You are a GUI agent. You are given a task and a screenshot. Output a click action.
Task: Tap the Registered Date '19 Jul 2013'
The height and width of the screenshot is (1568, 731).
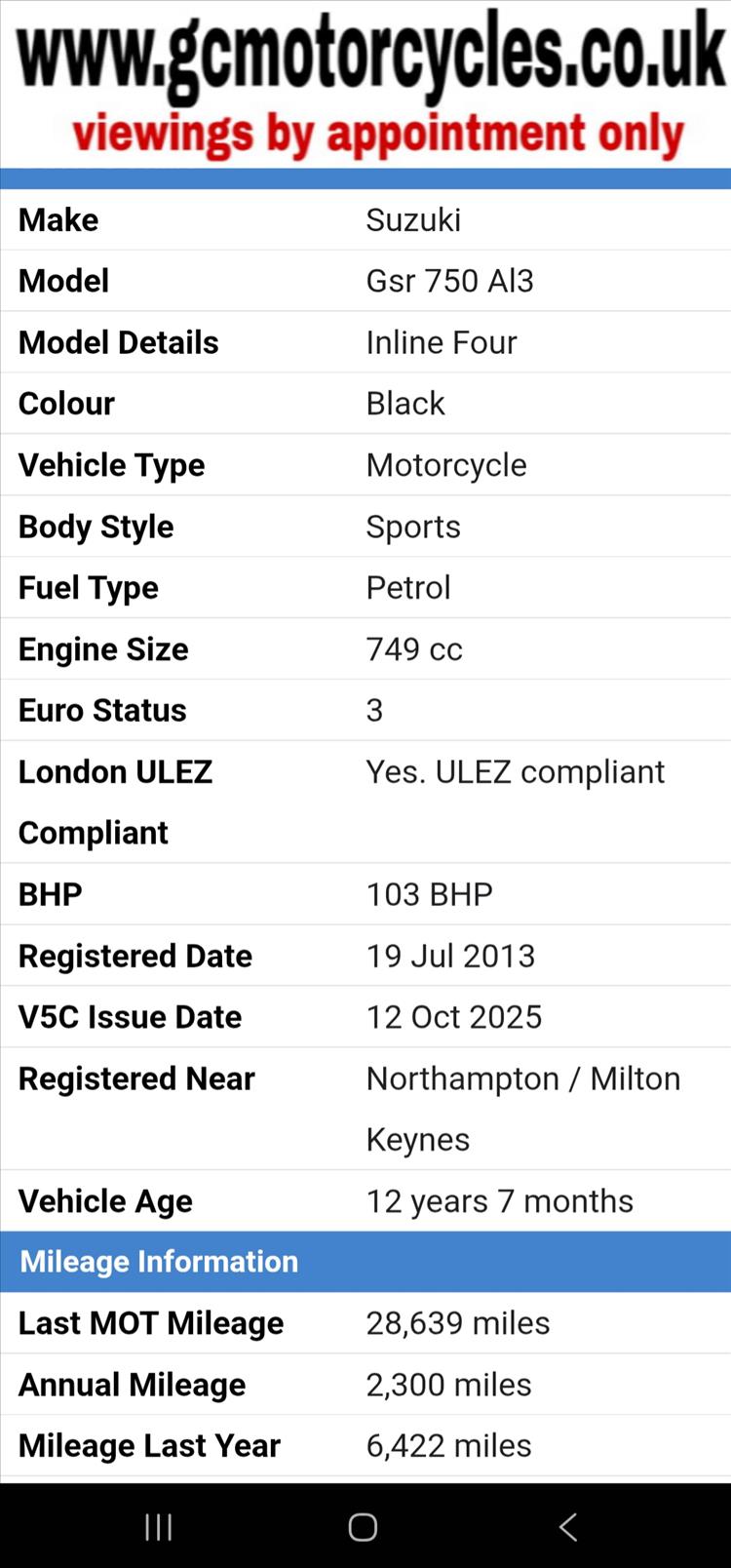coord(450,956)
